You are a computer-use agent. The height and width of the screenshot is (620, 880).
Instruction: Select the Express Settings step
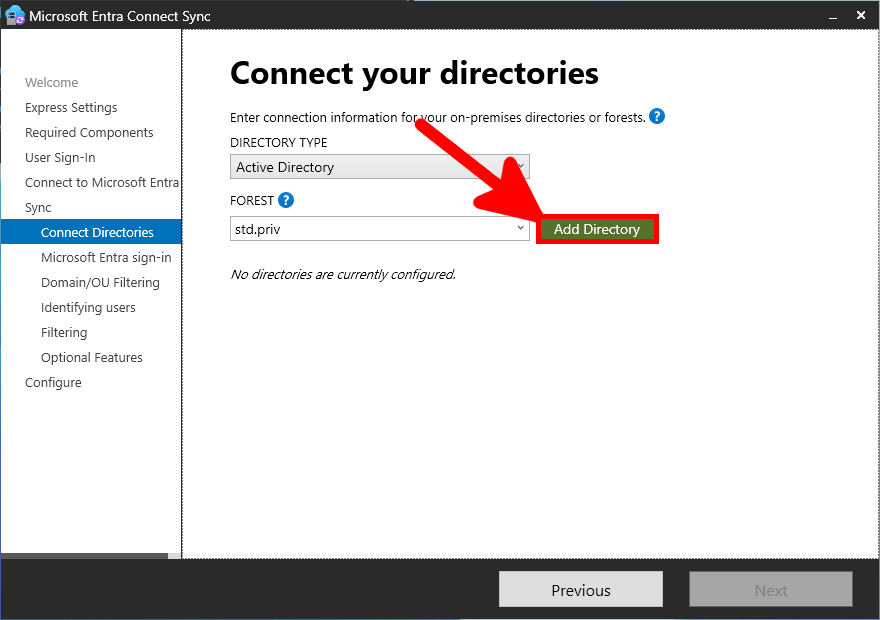70,107
